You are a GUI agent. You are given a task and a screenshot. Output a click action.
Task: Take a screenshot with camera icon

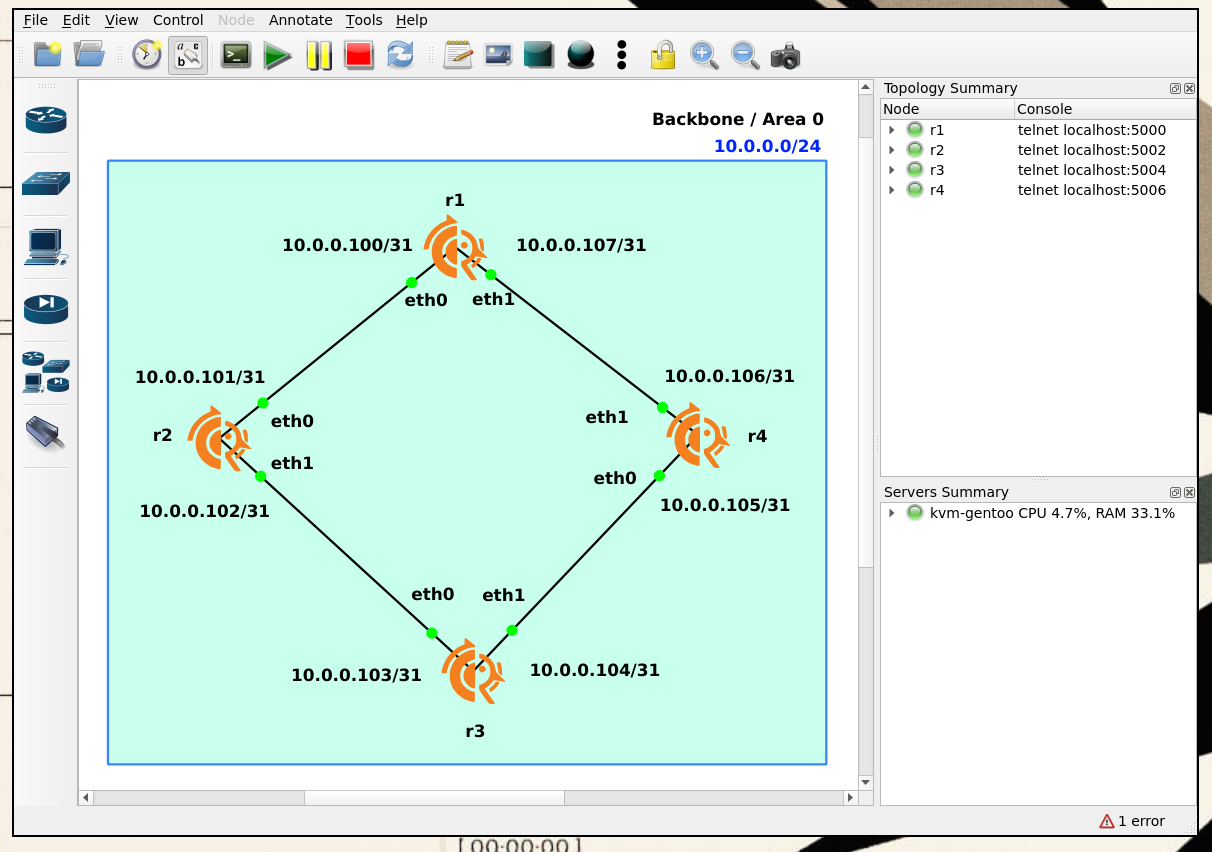[785, 55]
